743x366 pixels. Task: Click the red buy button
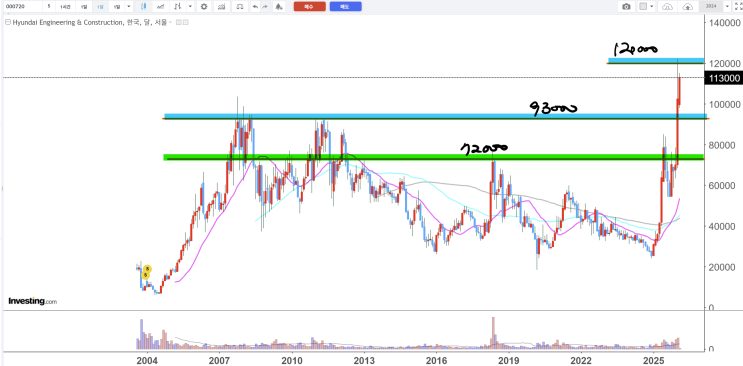coord(309,7)
